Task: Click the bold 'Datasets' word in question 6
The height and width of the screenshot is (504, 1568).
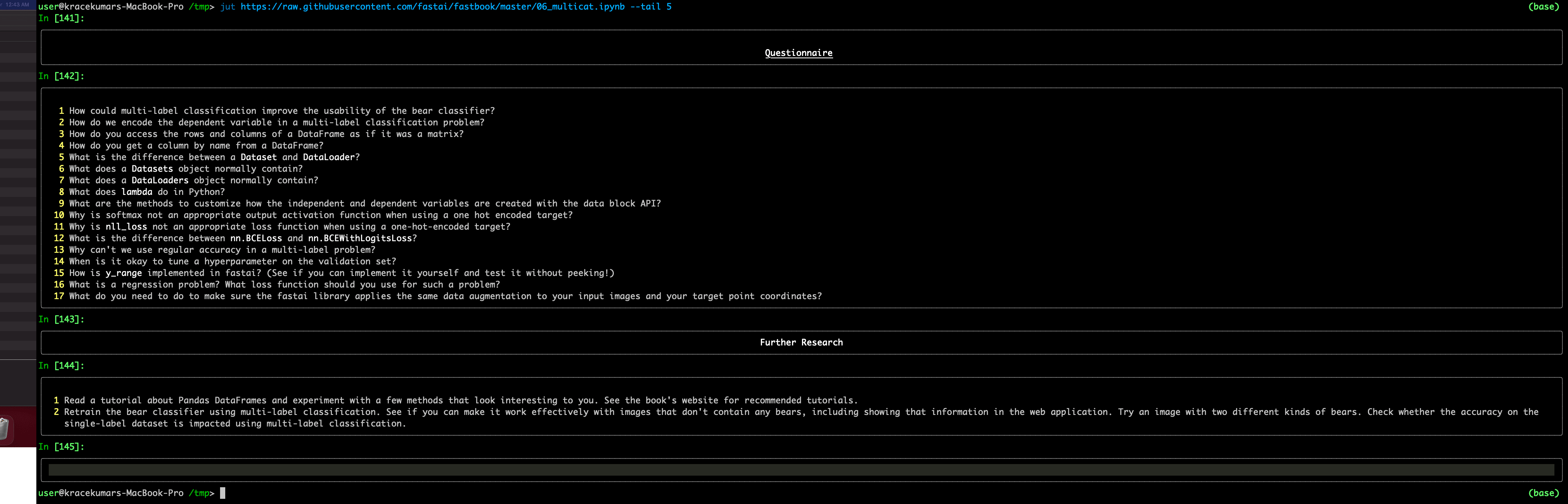Action: pos(152,169)
